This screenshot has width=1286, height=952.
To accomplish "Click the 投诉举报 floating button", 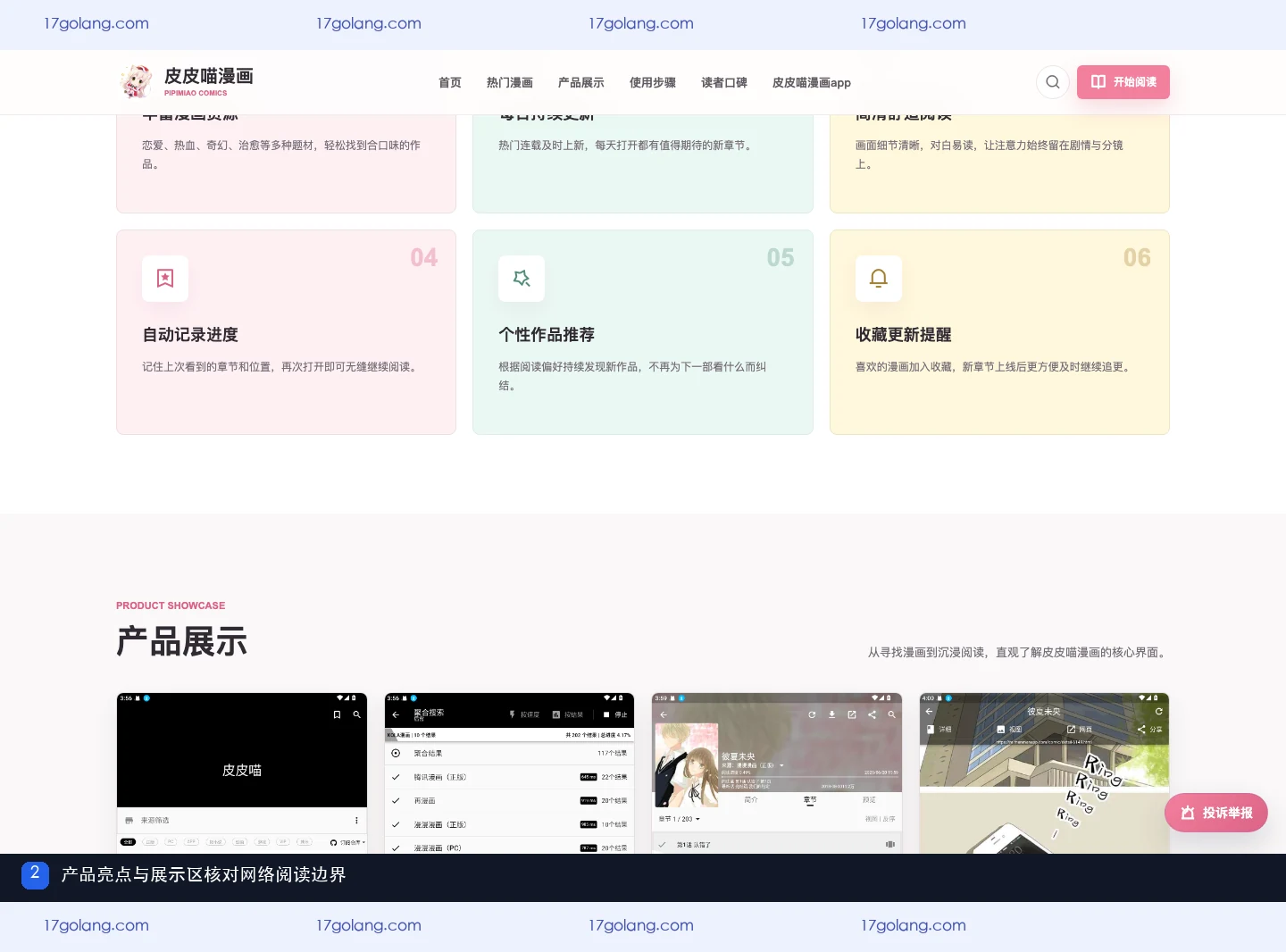I will tap(1216, 813).
